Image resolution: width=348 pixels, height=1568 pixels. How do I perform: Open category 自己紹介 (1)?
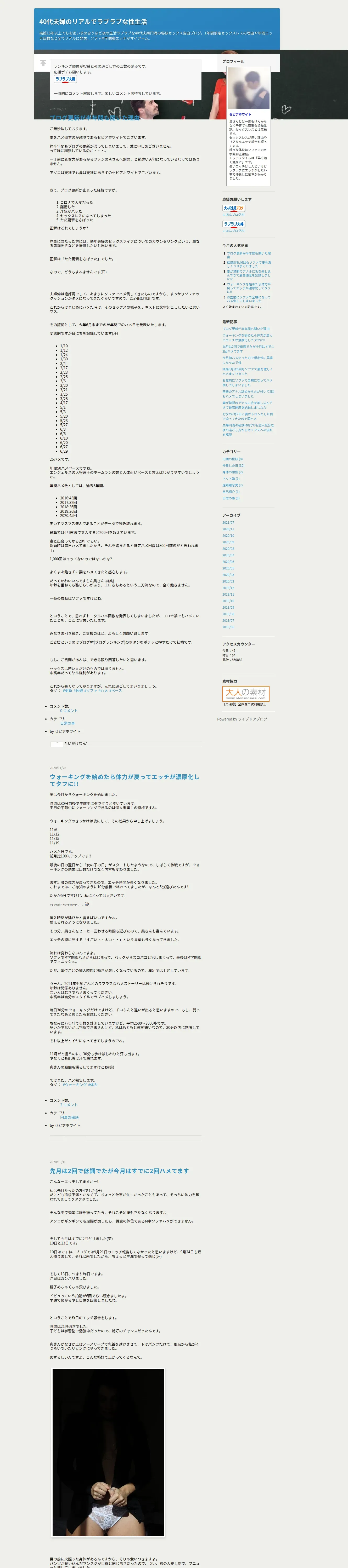point(231,492)
